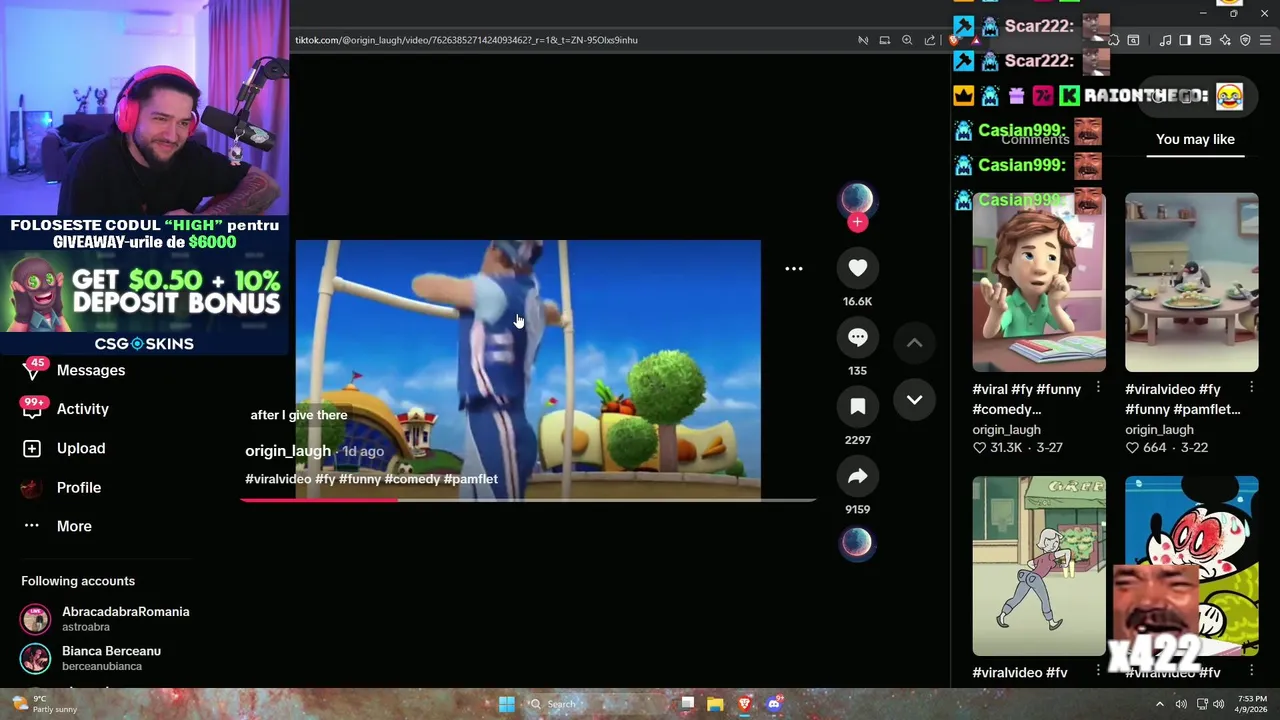
Task: Open Messages in the TikTok sidebar
Action: click(90, 370)
